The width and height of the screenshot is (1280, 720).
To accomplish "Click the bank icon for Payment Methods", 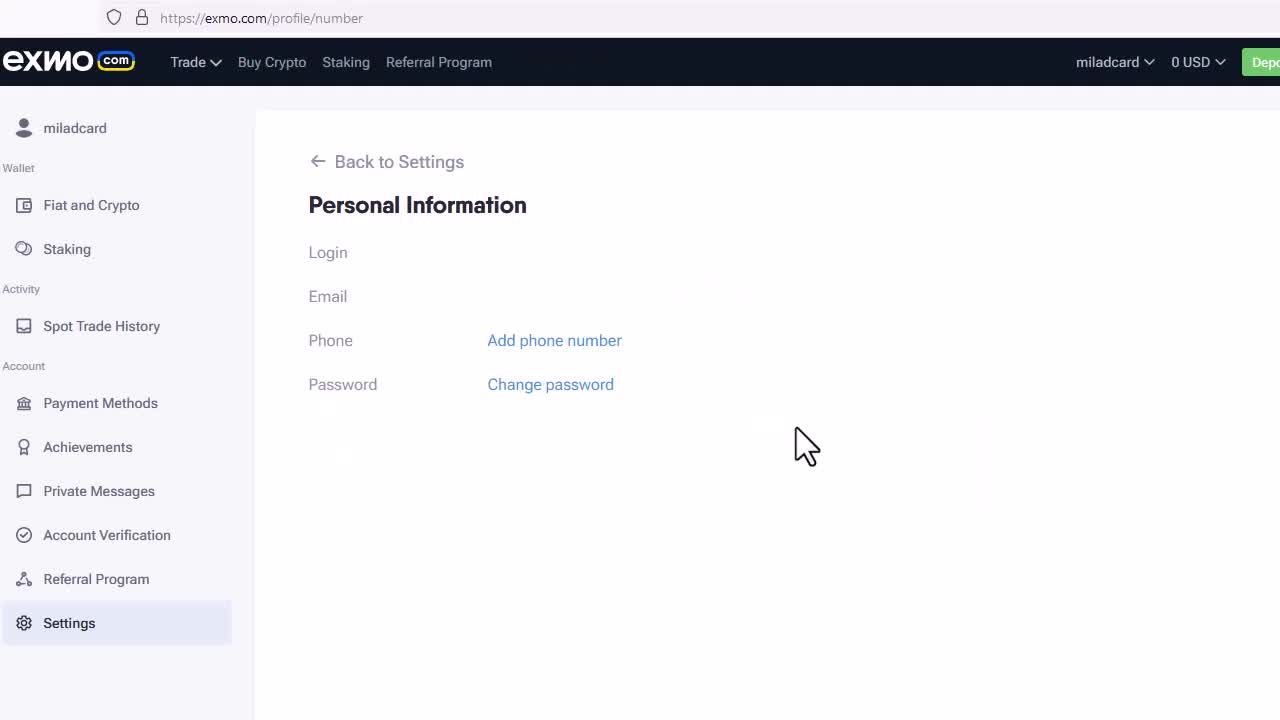I will tap(24, 403).
